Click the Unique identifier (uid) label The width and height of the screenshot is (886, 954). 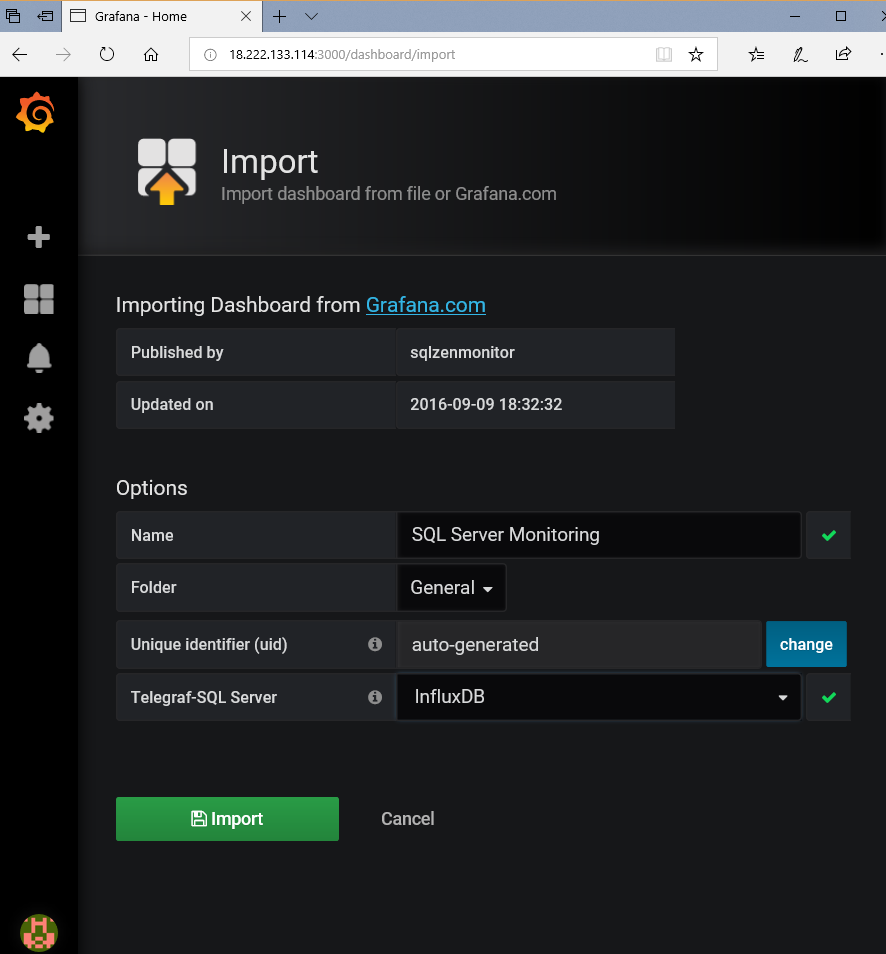pyautogui.click(x=209, y=644)
